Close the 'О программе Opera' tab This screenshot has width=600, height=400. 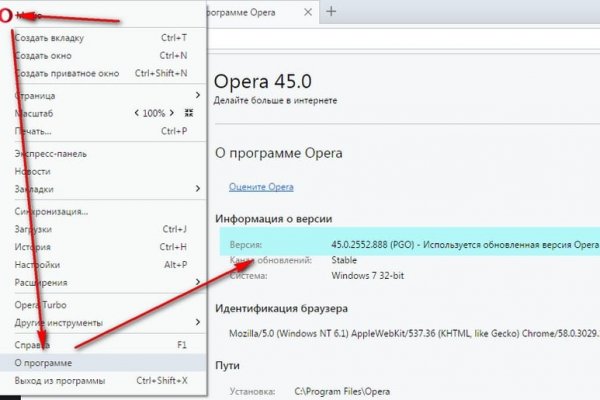306,12
